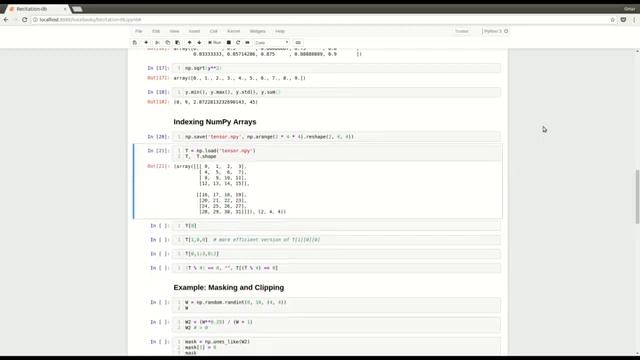This screenshot has height=360, width=640.
Task: Click the T[1,0,0] code cell
Action: [x=336, y=240]
